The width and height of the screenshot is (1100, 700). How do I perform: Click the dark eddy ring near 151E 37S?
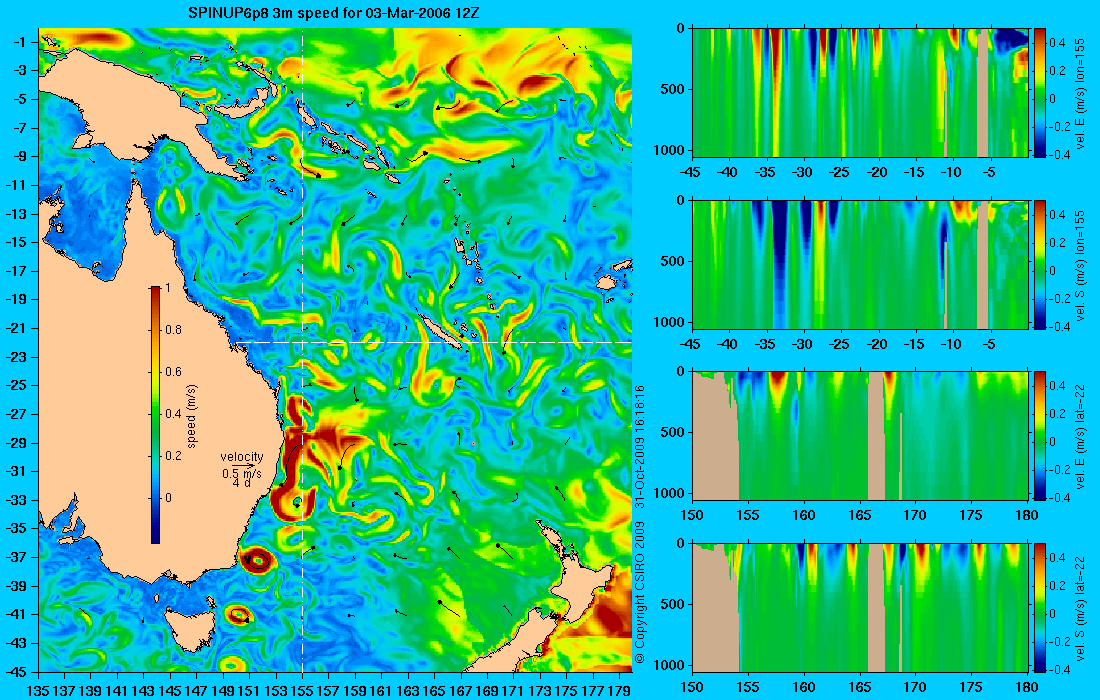point(257,560)
